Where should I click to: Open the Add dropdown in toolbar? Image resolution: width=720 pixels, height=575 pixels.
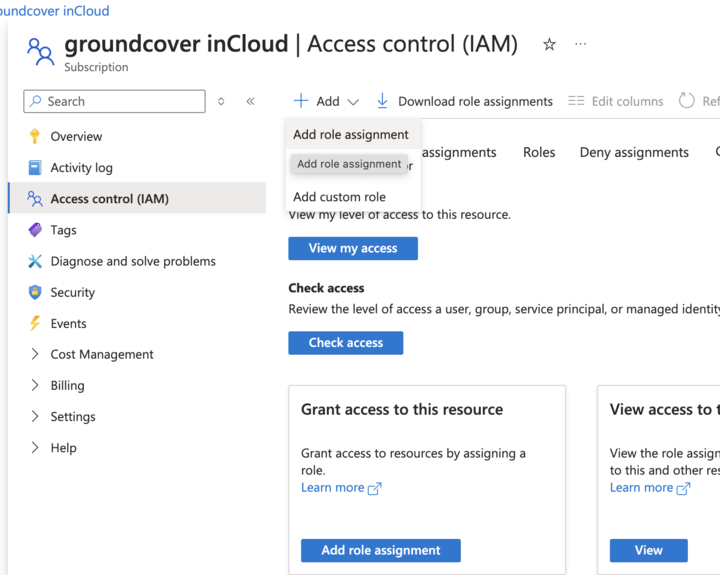(x=326, y=101)
